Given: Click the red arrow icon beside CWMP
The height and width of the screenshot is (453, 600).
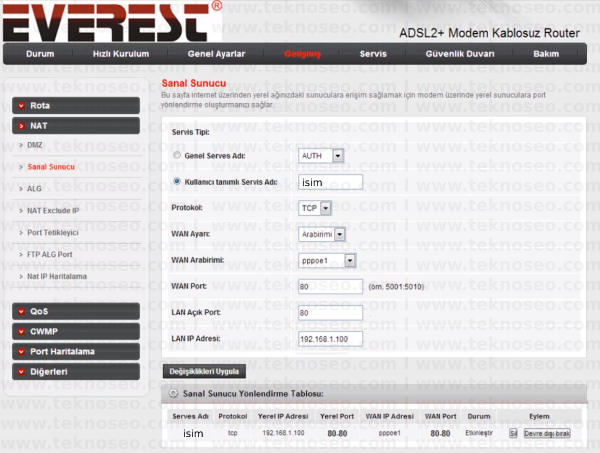Looking at the screenshot, I should point(21,332).
